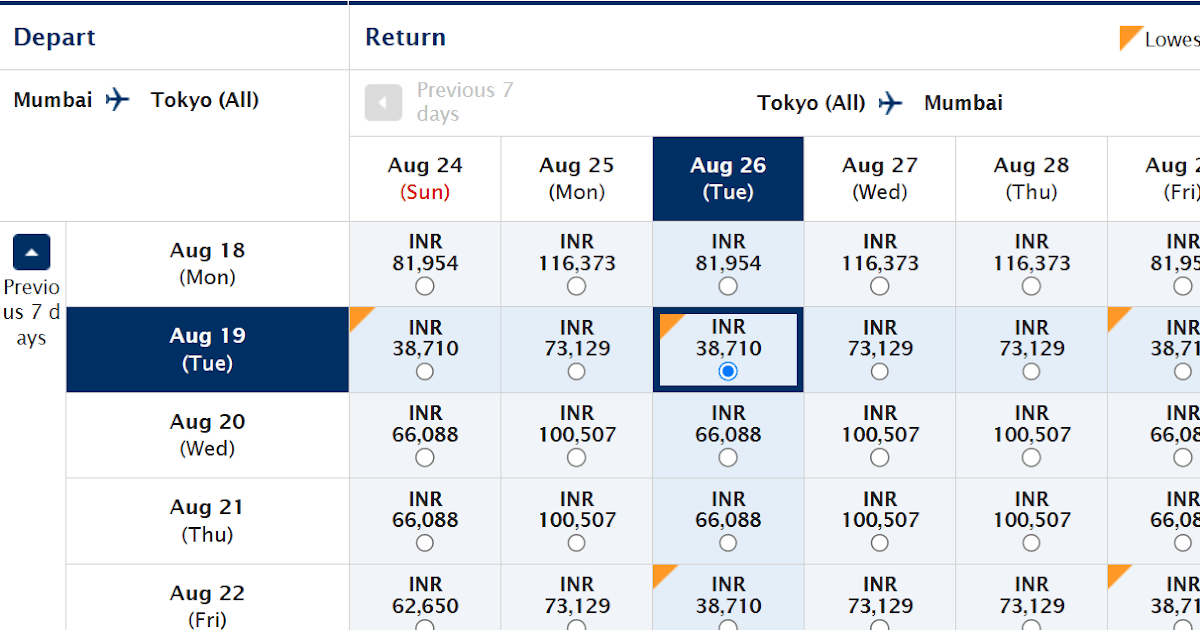Click the Previous 7 days left-arrow icon
1200x630 pixels.
[383, 102]
